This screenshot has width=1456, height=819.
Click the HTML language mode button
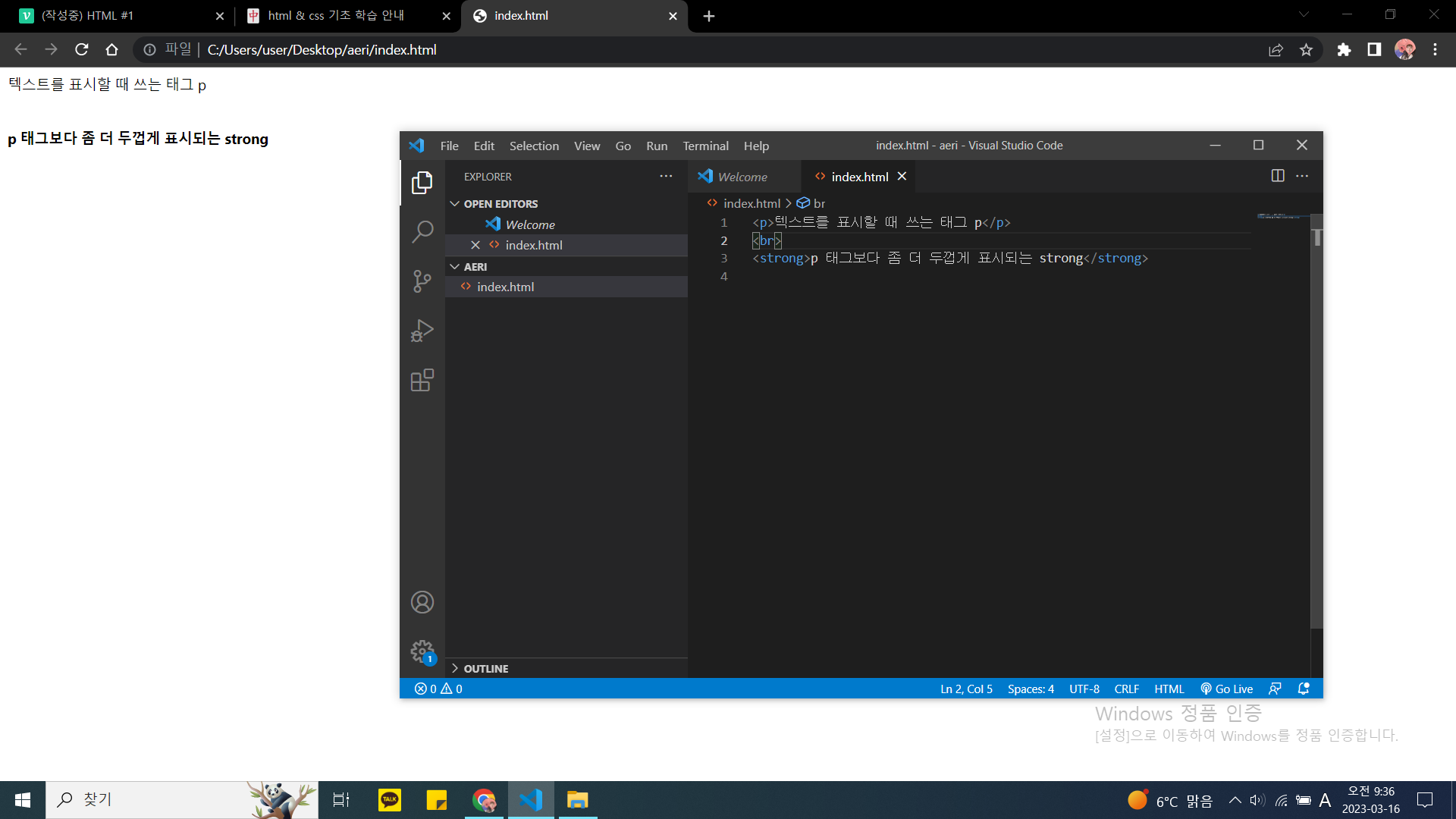(x=1169, y=689)
